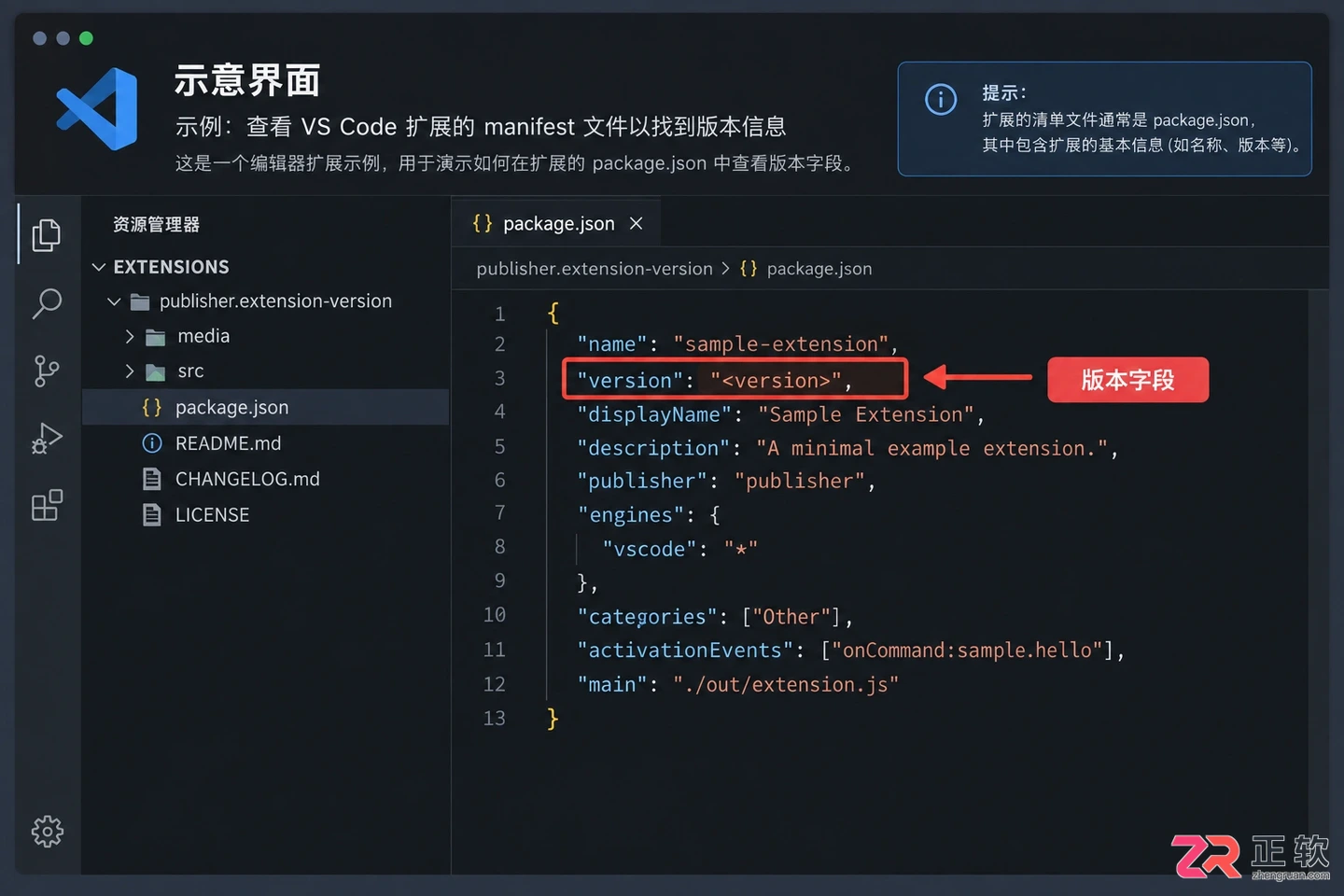Click the braces icon beside package.json in tree

coord(151,407)
